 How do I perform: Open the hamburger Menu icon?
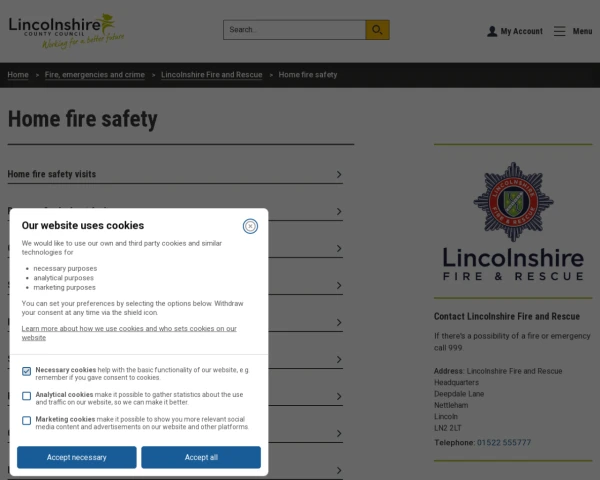[559, 31]
